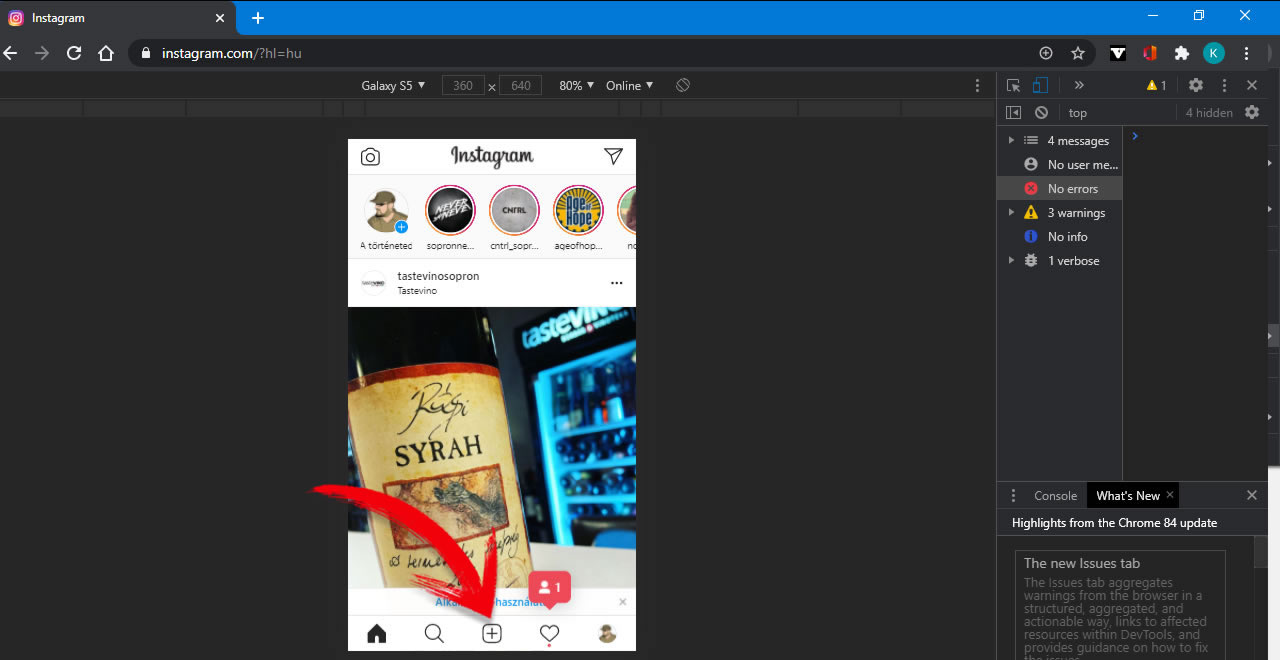Close the DevTools drawer
This screenshot has width=1280, height=660.
click(1252, 495)
